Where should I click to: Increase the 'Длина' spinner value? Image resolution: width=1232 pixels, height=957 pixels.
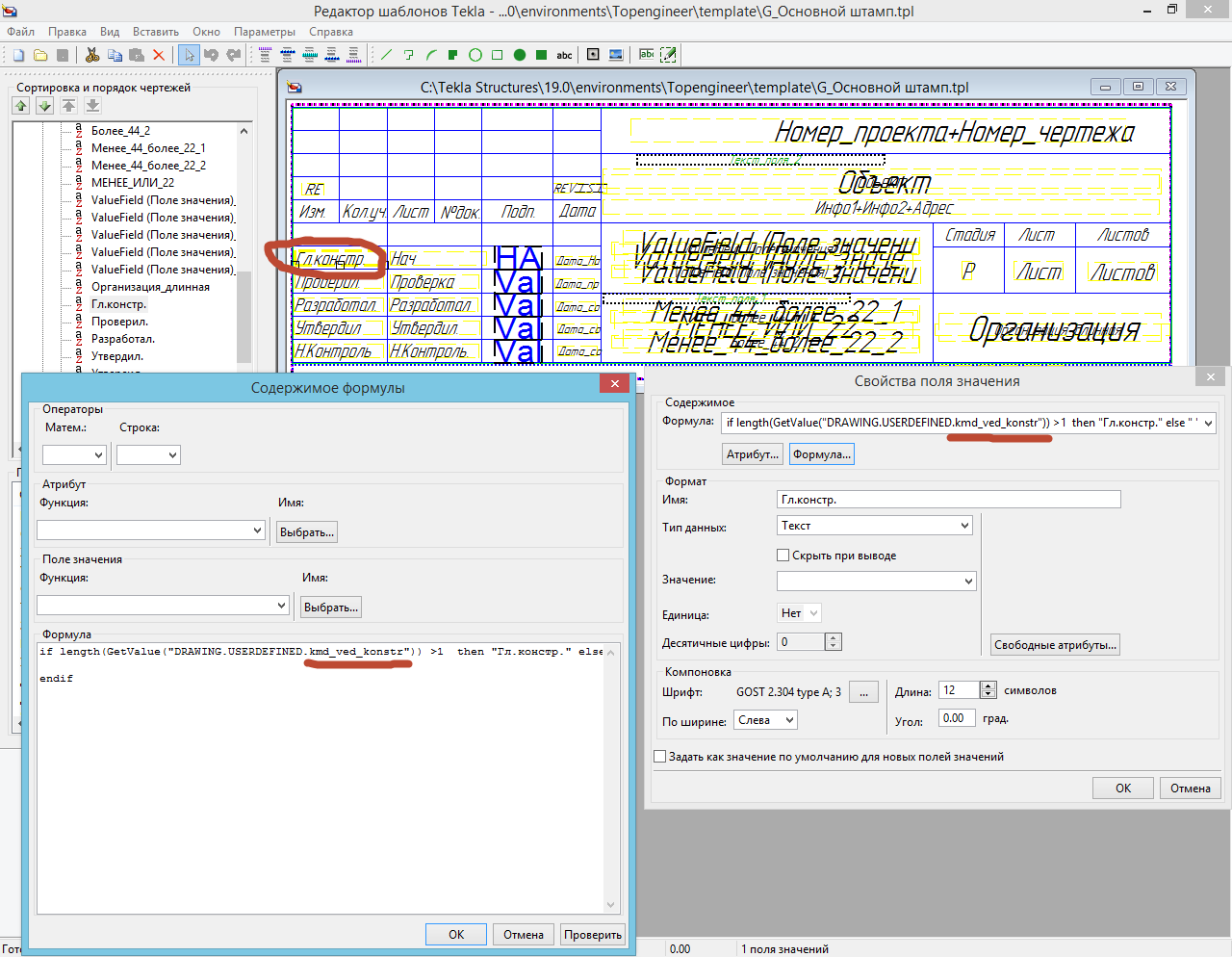(988, 686)
